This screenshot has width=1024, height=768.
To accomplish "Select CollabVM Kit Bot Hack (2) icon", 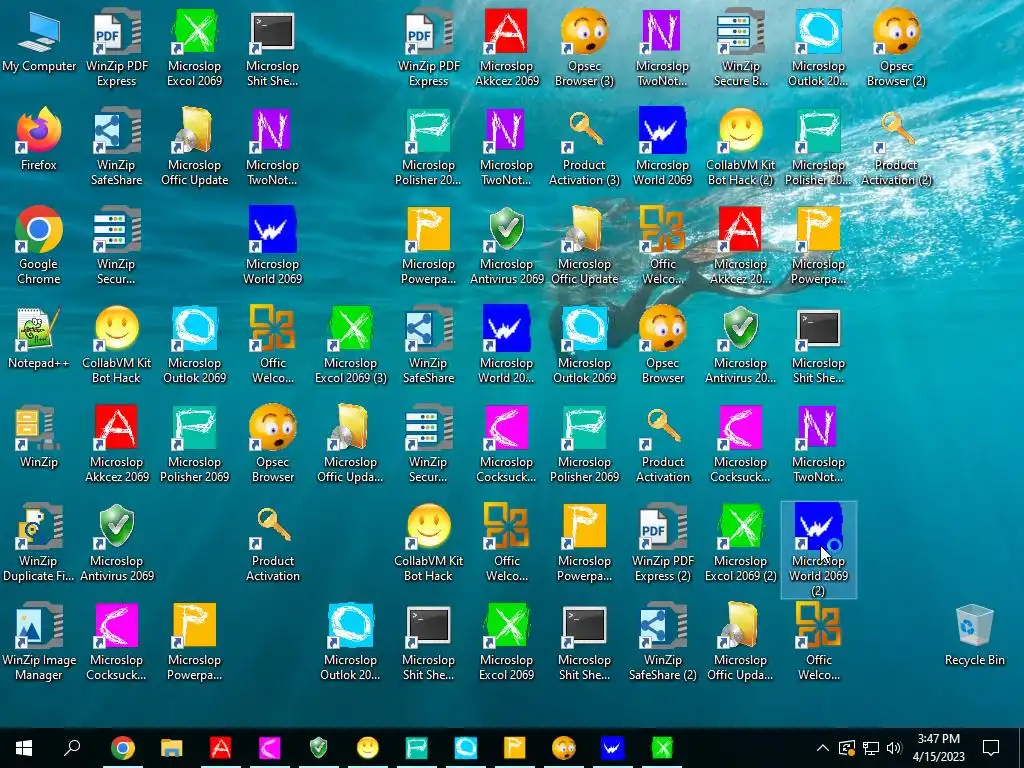I will click(740, 147).
